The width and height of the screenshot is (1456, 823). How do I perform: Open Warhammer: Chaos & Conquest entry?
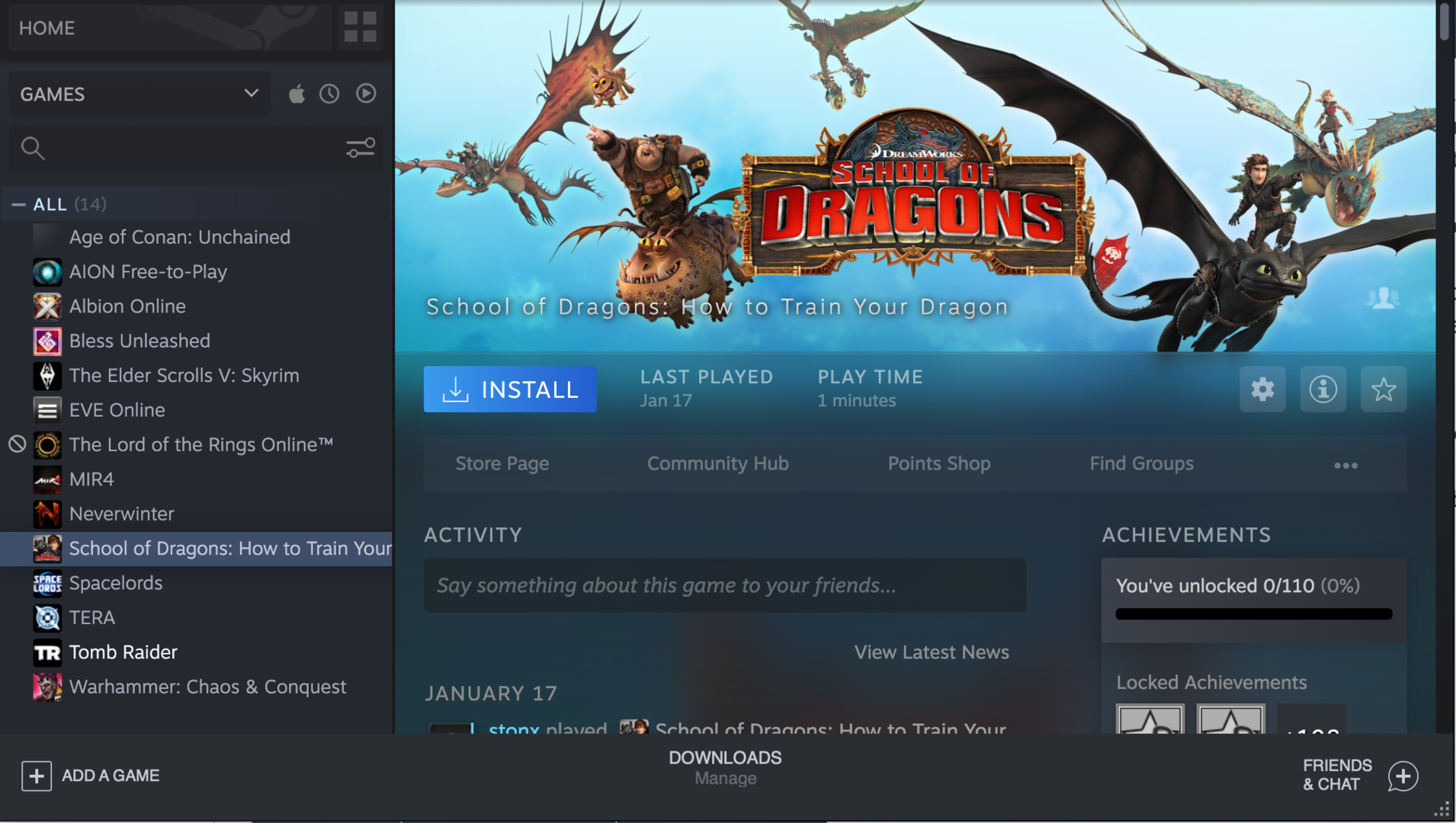coord(207,687)
